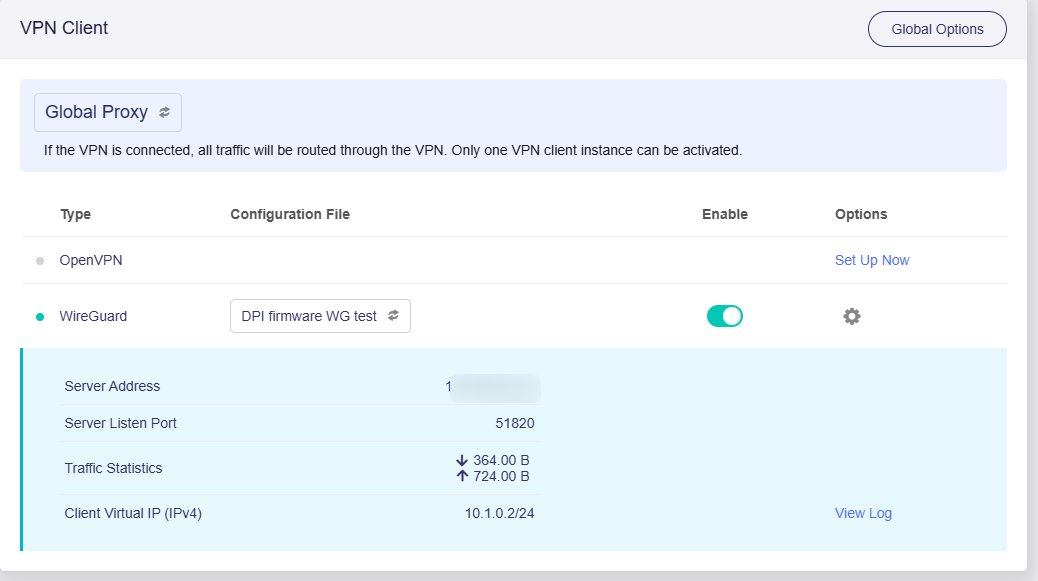Click the Options column header
This screenshot has height=581, width=1038.
pyautogui.click(x=860, y=214)
